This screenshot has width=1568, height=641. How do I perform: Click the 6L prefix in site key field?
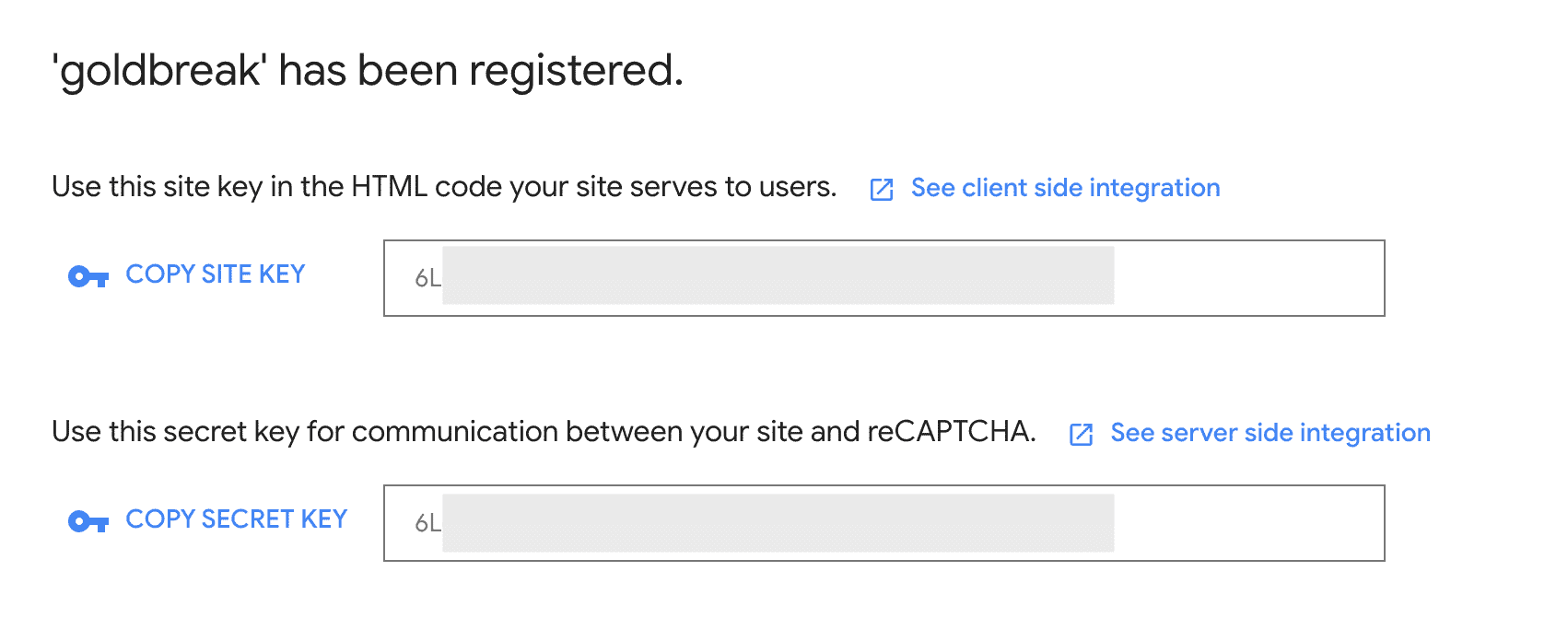tap(427, 278)
